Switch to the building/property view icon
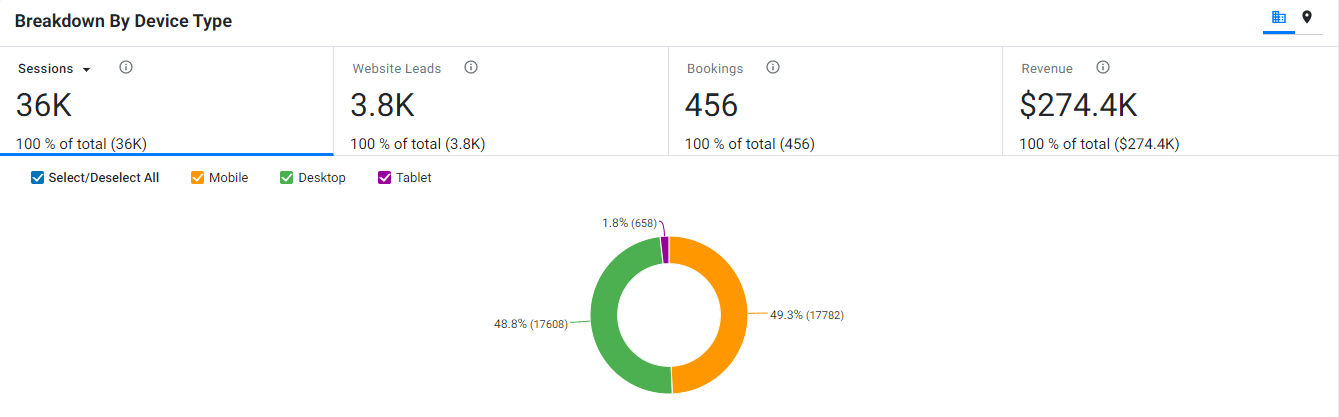The image size is (1339, 417). click(1278, 18)
